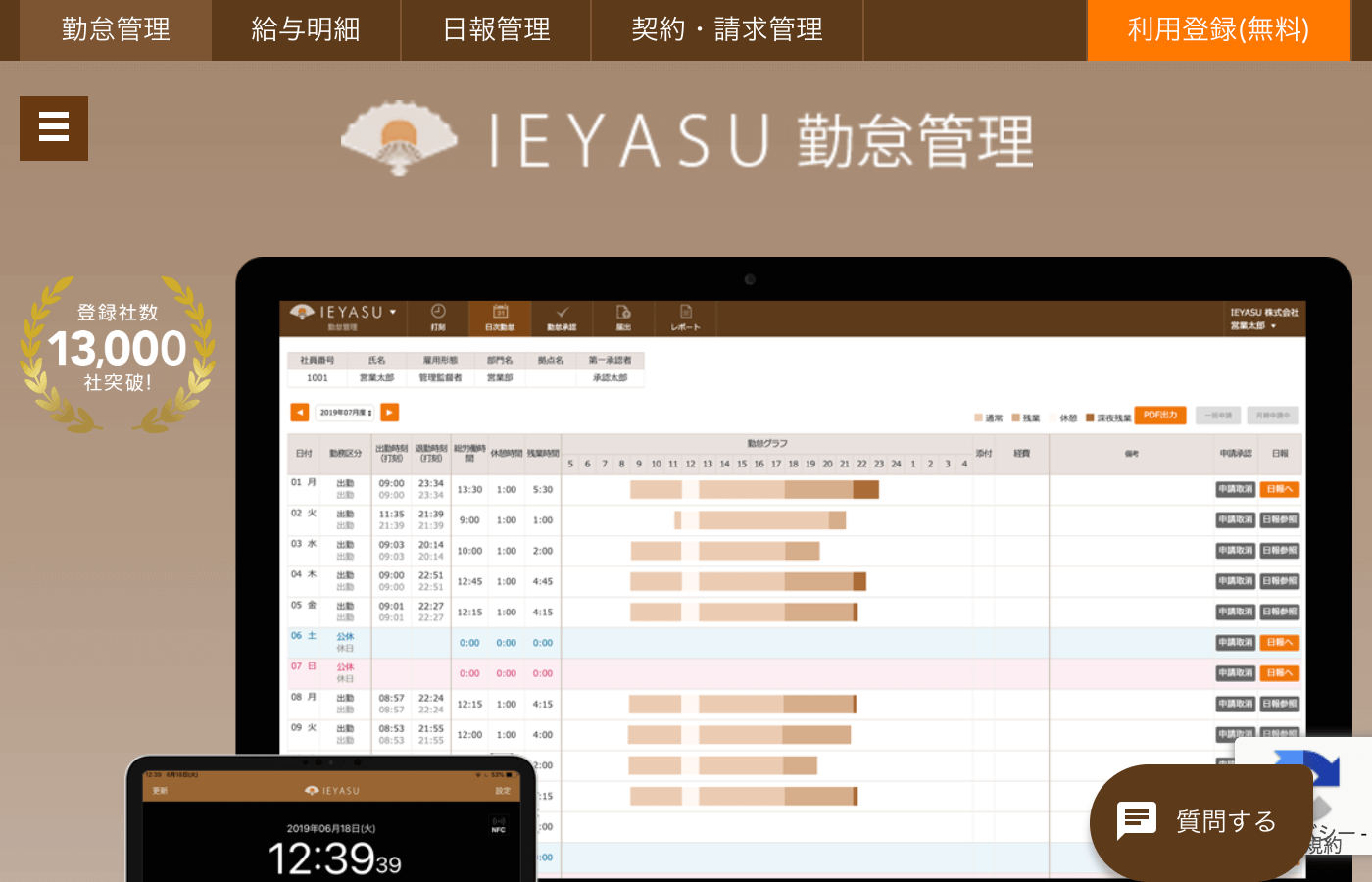Click the 12:39 clock display on phone
The height and width of the screenshot is (882, 1372).
pos(334,859)
